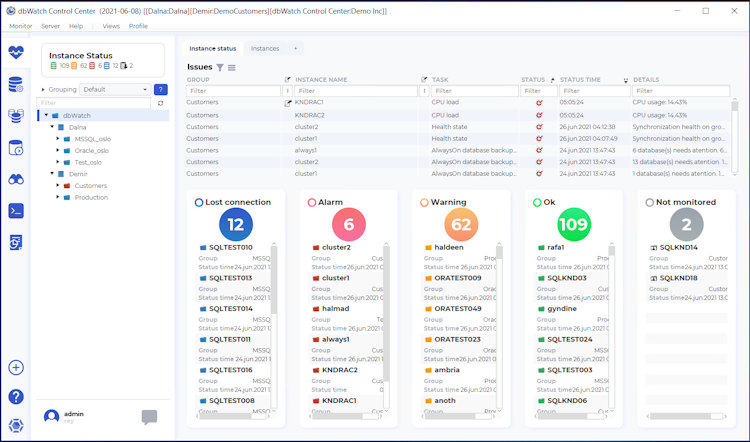Image resolution: width=750 pixels, height=442 pixels.
Task: Collapse the Dalna tree node
Action: point(52,127)
